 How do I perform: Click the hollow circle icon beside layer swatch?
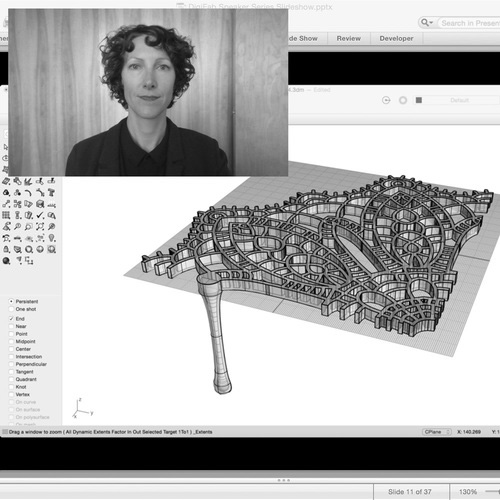403,100
